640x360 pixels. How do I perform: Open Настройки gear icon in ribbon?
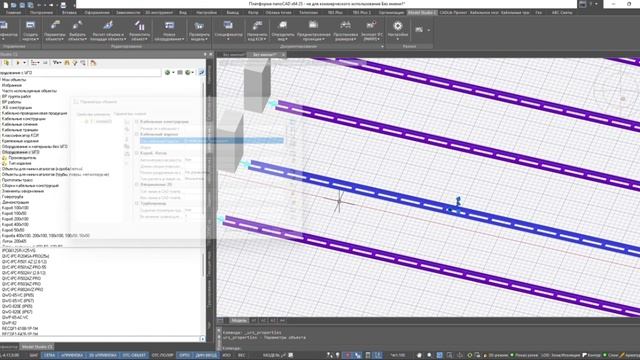click(x=398, y=26)
